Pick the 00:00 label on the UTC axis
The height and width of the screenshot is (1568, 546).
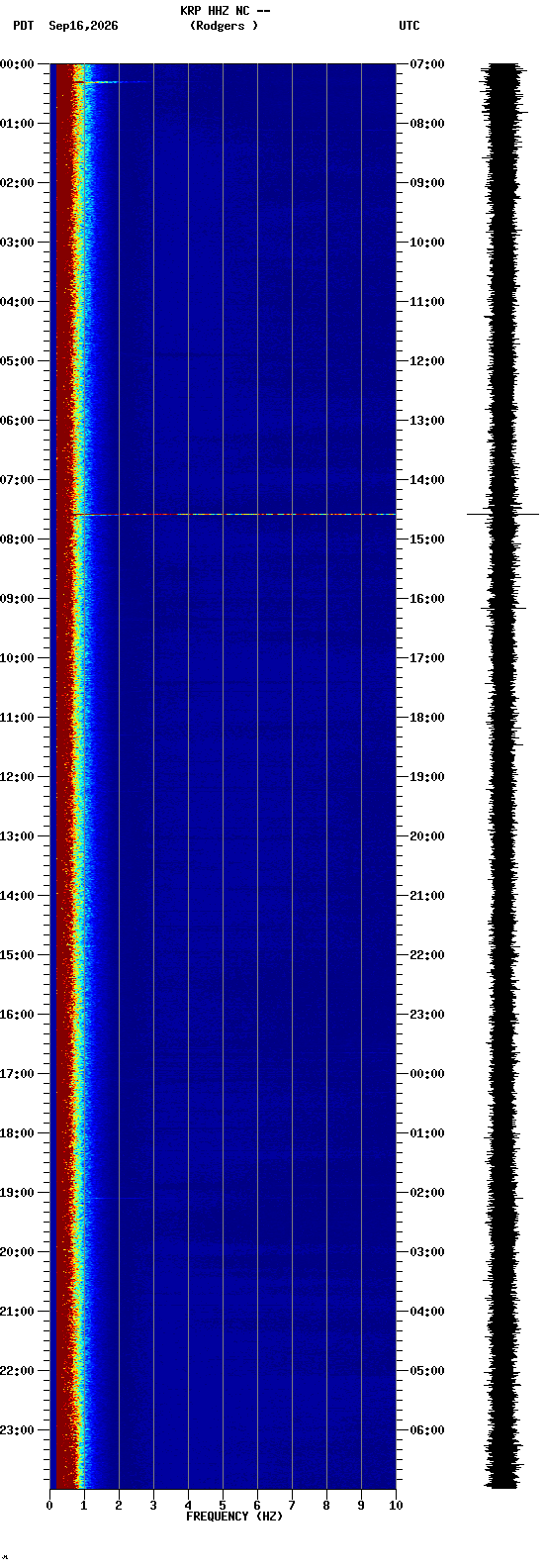(x=427, y=1074)
